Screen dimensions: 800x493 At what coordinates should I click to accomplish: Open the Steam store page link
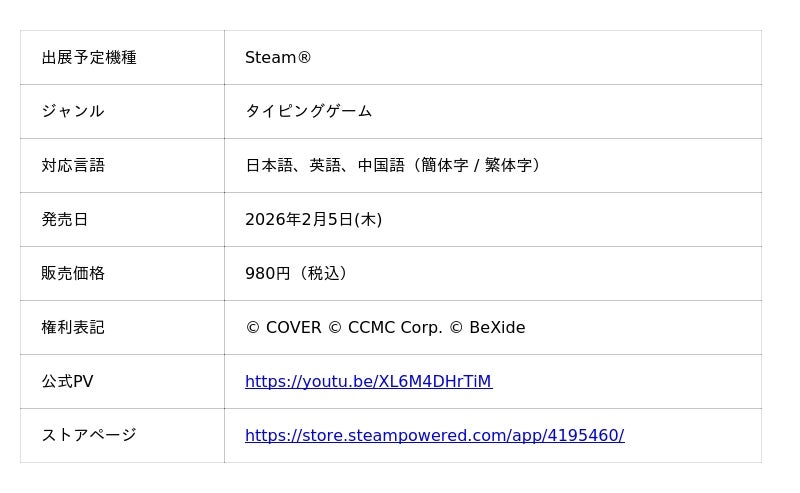tap(434, 435)
